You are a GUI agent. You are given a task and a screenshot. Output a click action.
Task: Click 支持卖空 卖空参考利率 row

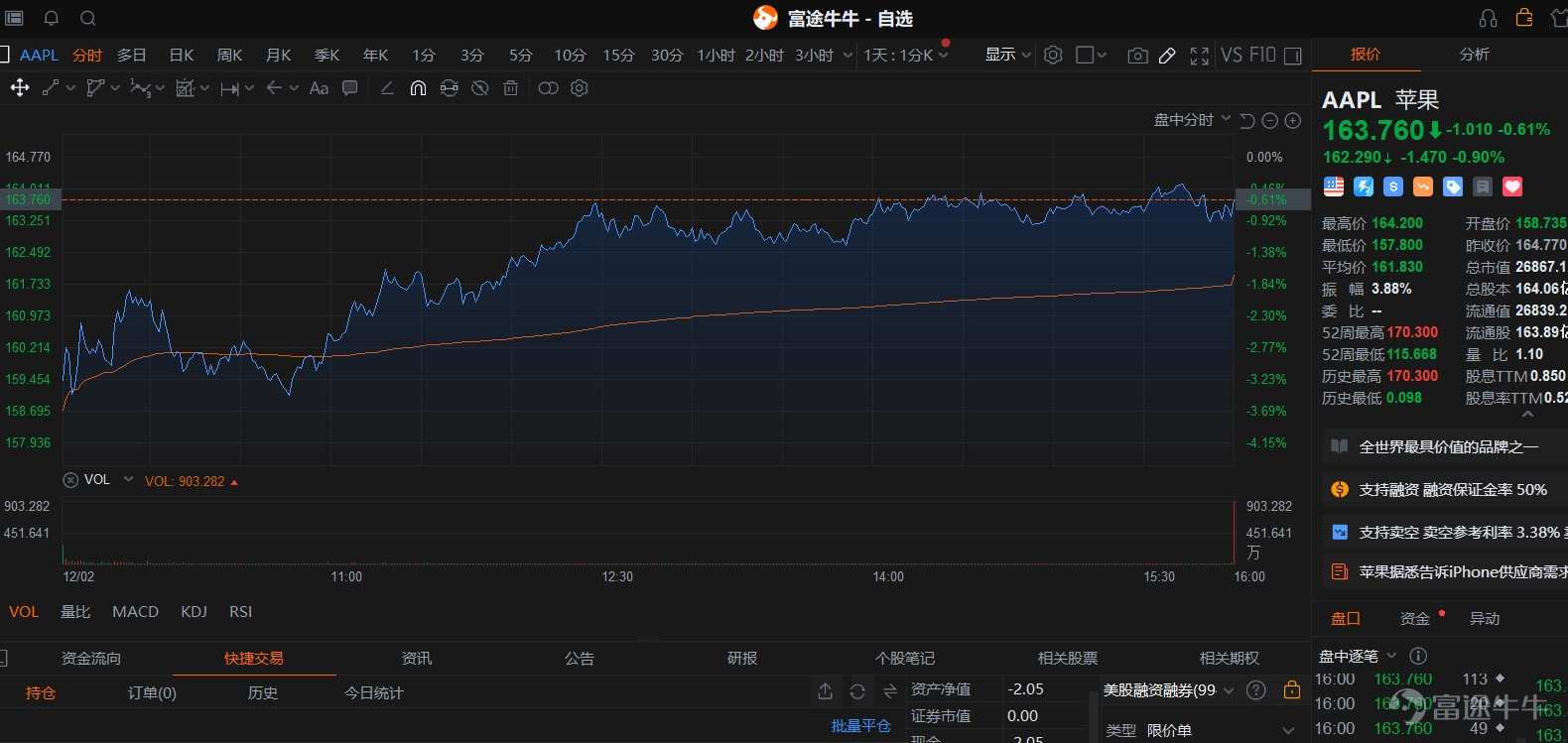(1445, 533)
